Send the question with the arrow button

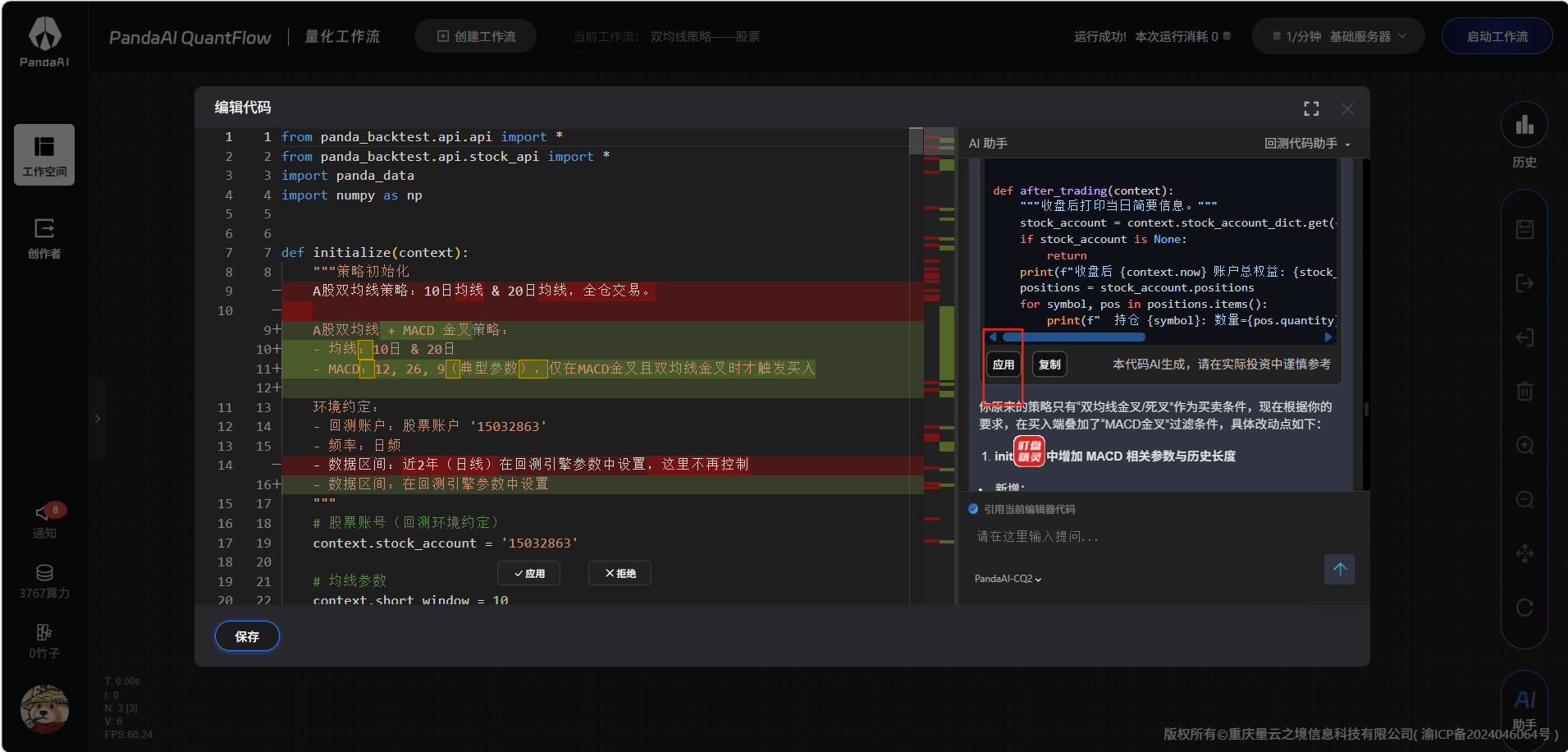(1339, 569)
